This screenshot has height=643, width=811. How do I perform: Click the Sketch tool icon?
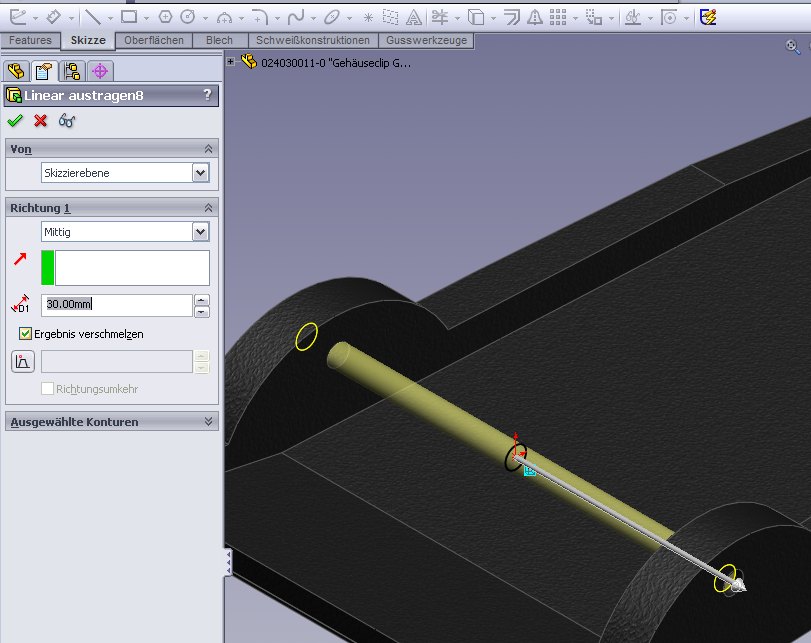coord(18,17)
